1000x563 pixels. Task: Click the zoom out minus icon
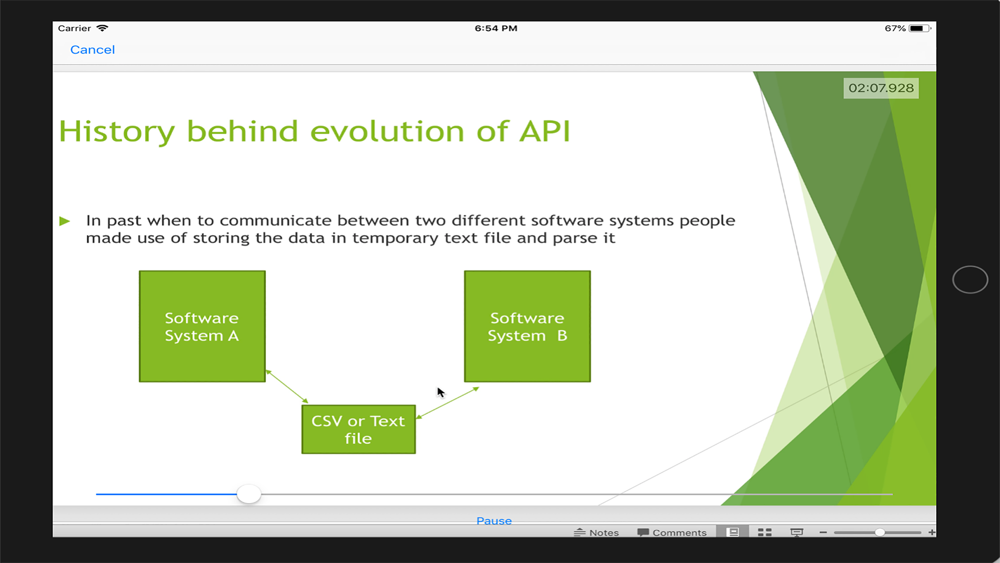click(823, 532)
